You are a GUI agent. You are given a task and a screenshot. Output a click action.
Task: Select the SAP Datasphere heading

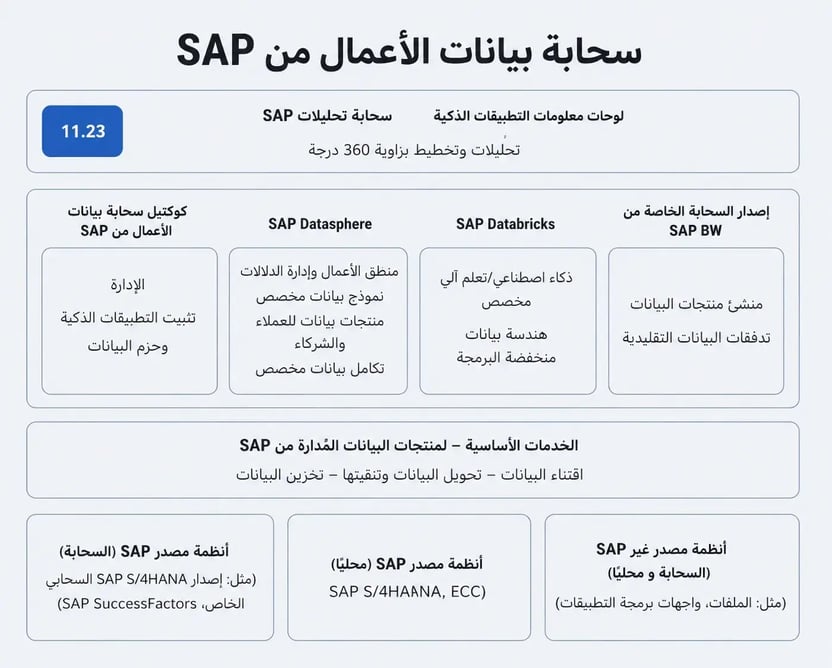[x=320, y=224]
